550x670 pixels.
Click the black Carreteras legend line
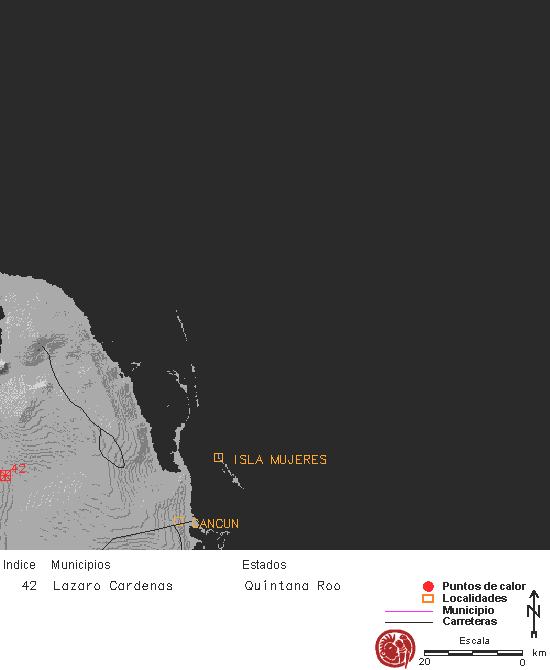[409, 622]
